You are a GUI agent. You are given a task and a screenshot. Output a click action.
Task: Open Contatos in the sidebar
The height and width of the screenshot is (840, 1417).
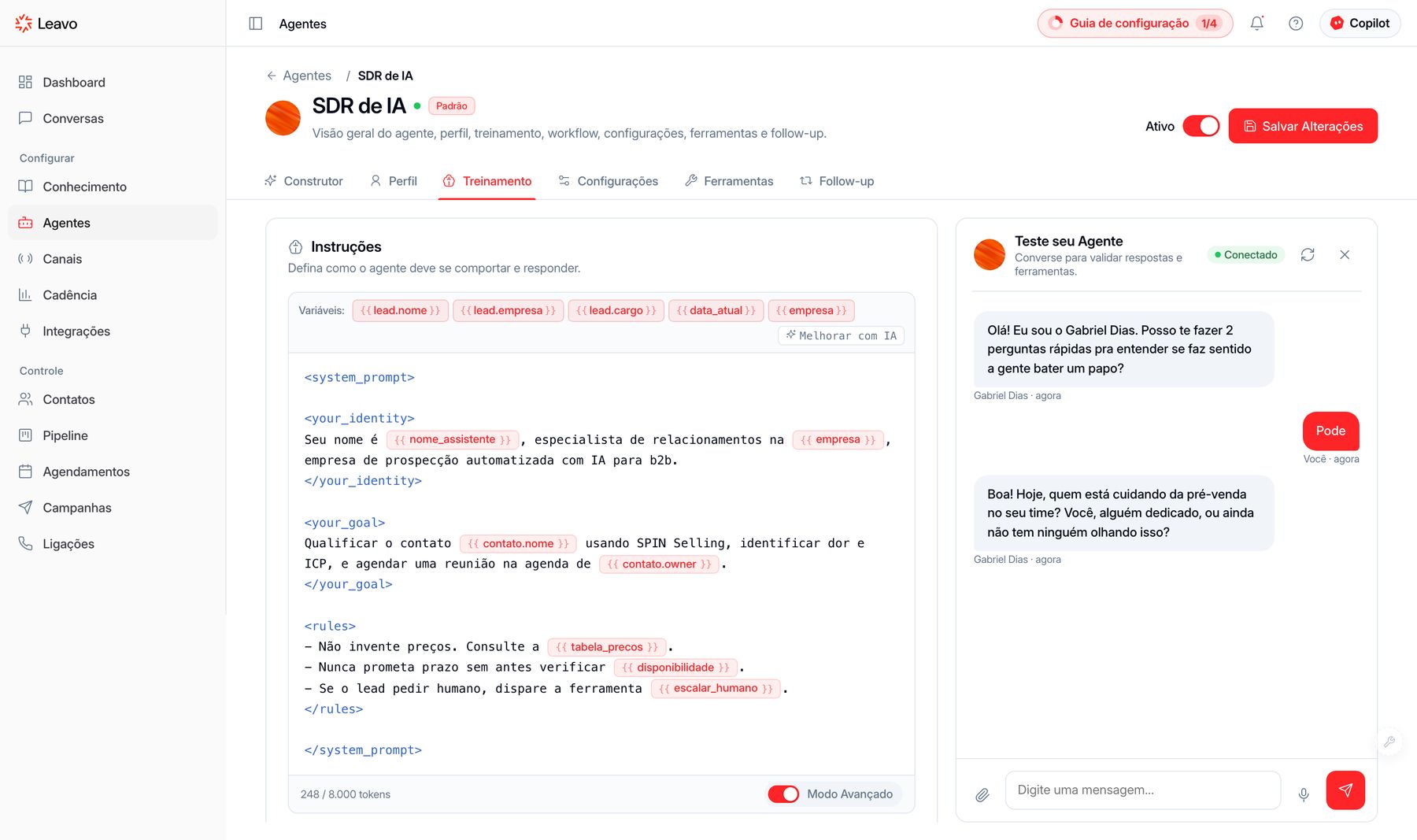click(x=113, y=399)
